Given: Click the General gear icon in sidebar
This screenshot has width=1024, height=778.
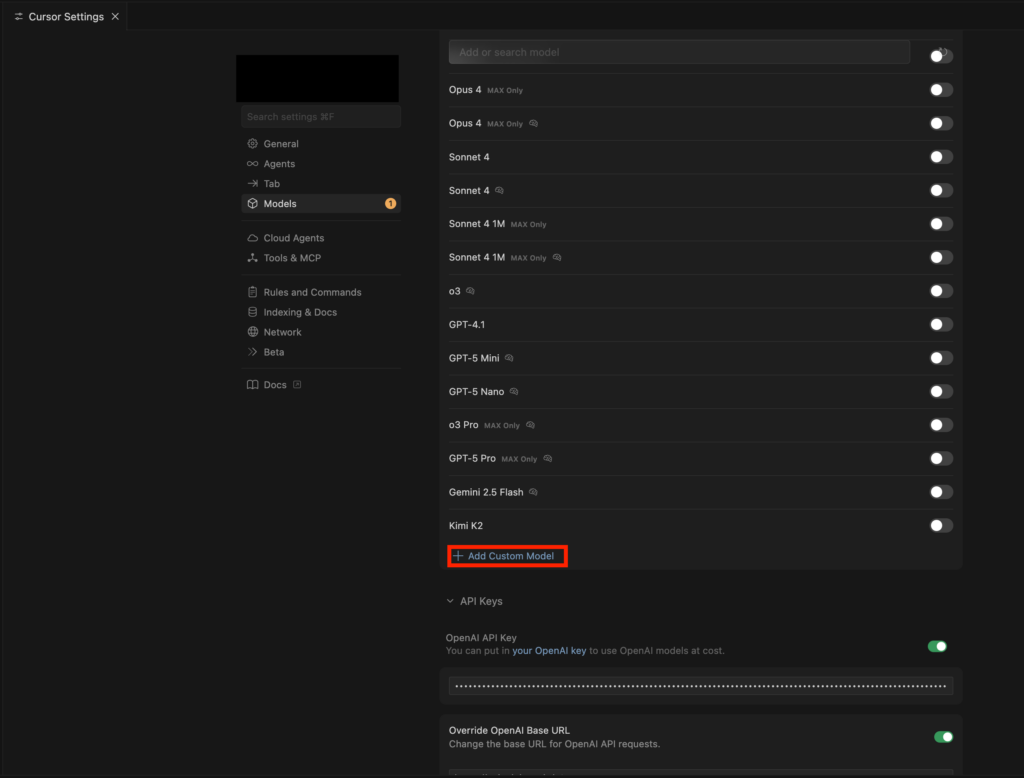Looking at the screenshot, I should [253, 144].
